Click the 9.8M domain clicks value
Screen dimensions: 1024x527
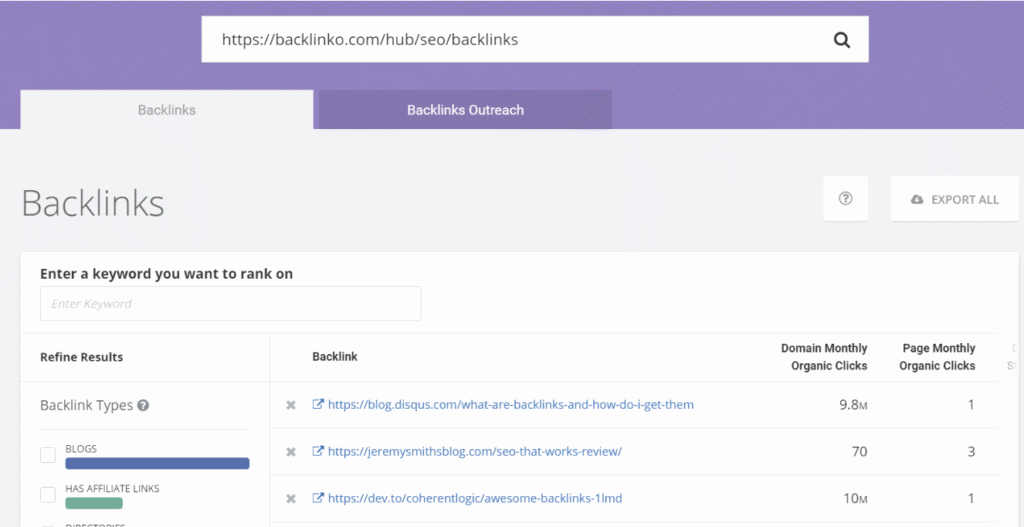point(853,405)
